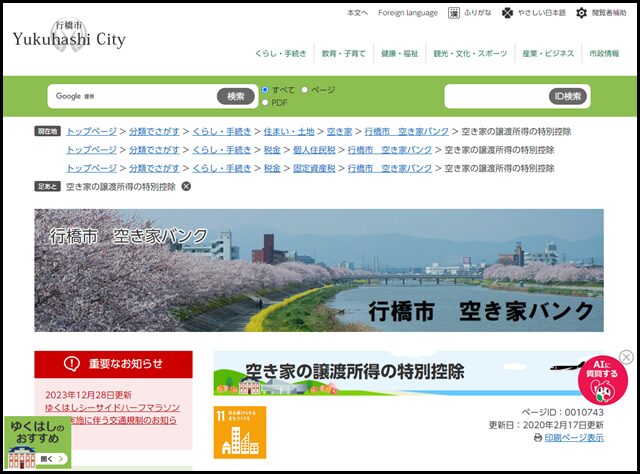Click the ID検索 button

tap(567, 96)
